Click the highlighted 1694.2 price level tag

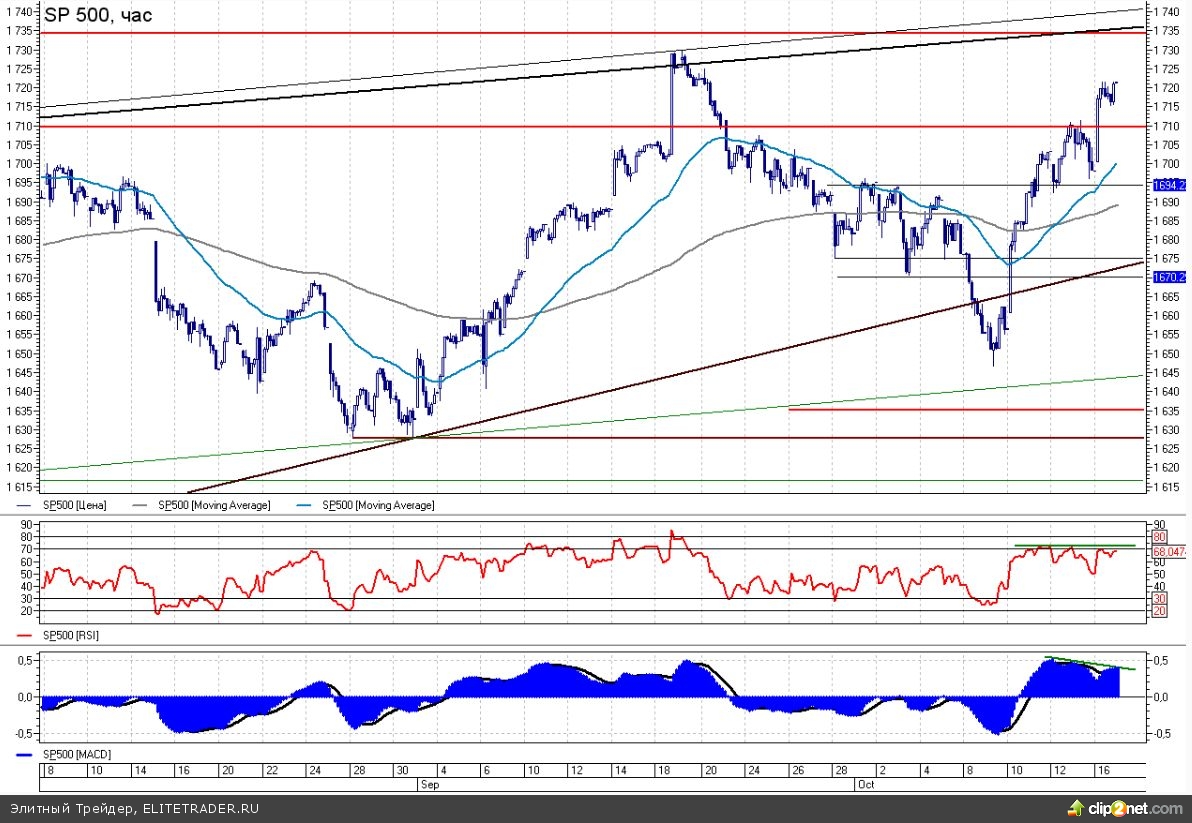pos(1169,185)
